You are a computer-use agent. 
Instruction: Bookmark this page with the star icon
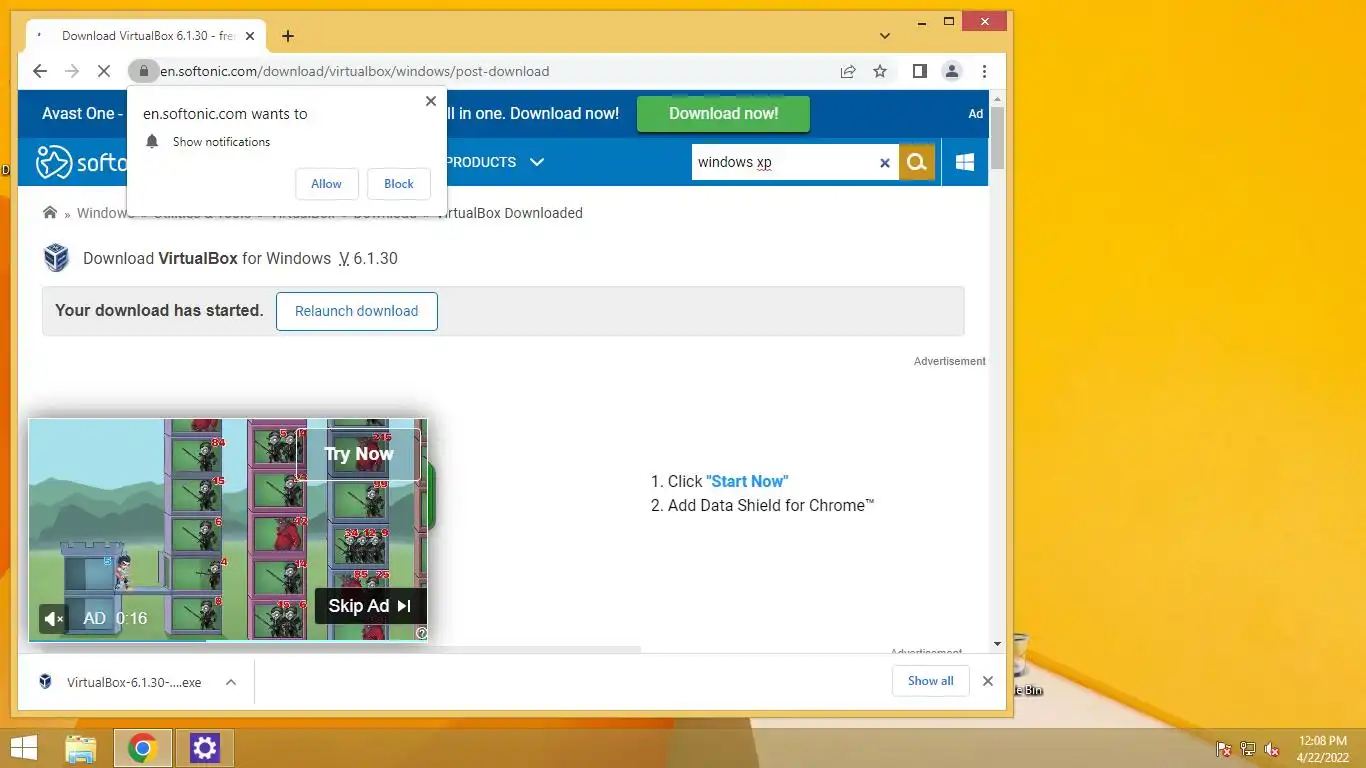(x=880, y=71)
